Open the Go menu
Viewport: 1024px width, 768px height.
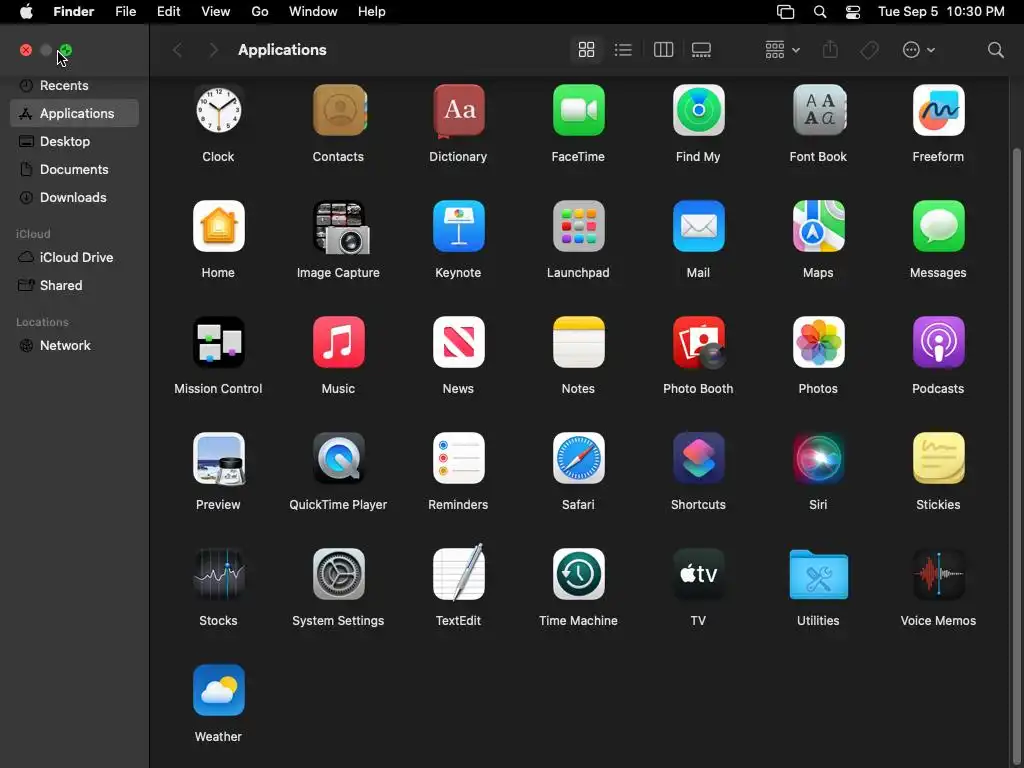pyautogui.click(x=260, y=12)
